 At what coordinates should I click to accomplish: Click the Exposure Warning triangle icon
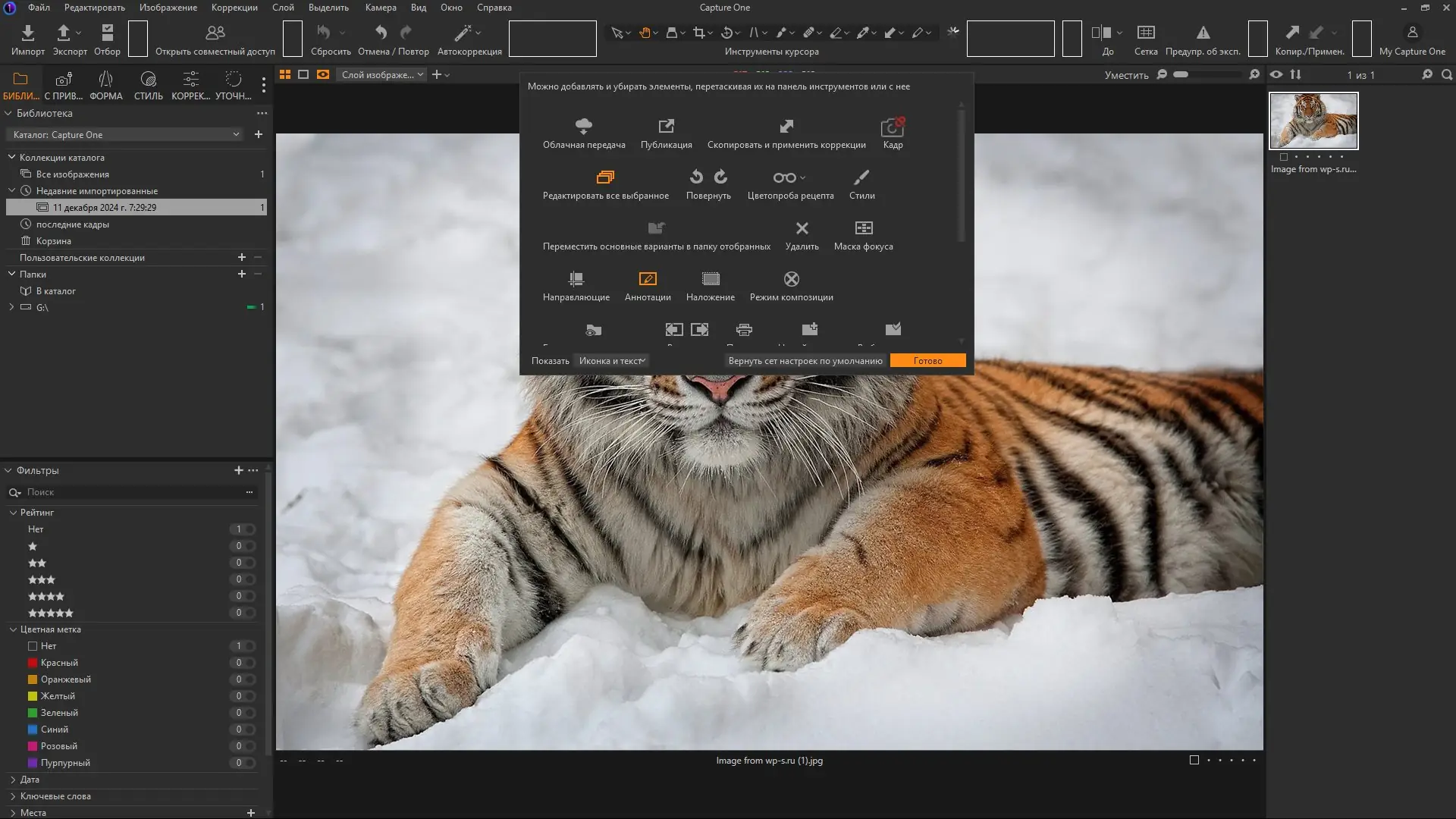[x=1203, y=33]
